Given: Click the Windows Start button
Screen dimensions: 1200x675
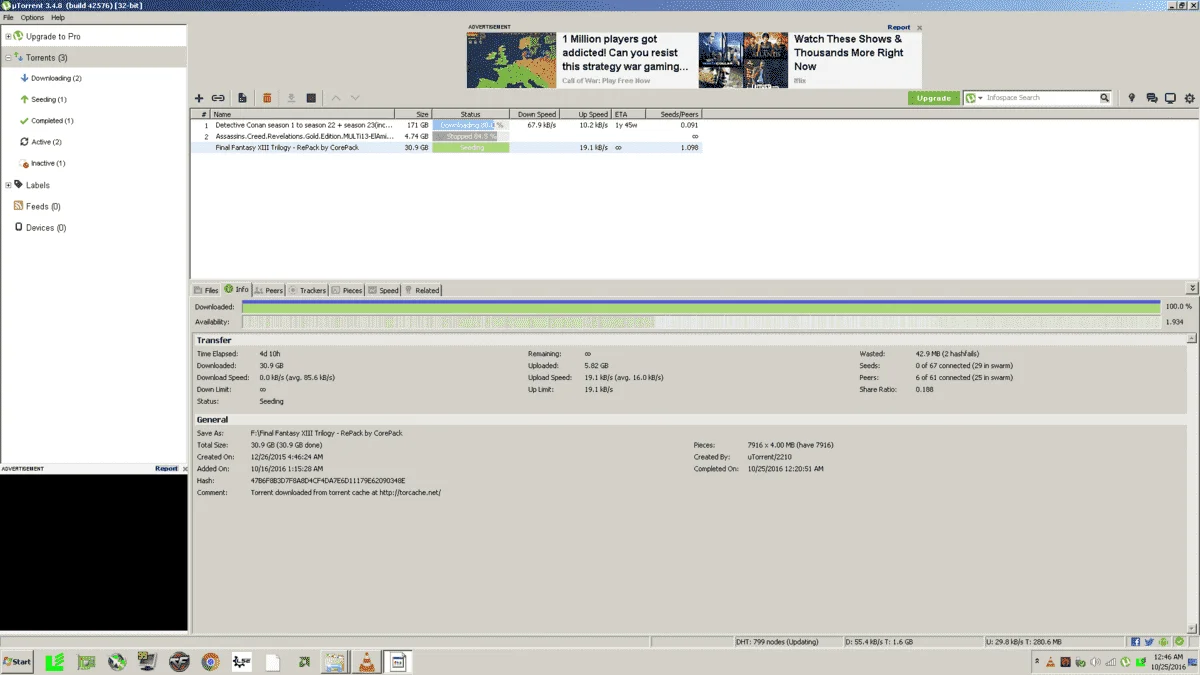Looking at the screenshot, I should [x=18, y=661].
